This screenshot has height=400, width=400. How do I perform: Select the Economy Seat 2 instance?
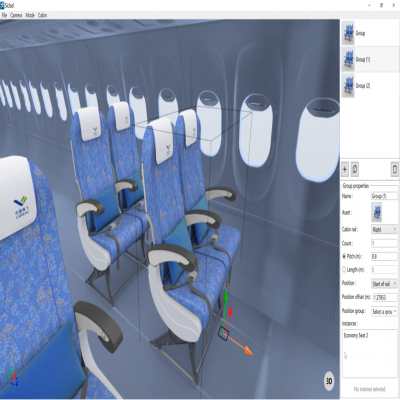[356, 336]
